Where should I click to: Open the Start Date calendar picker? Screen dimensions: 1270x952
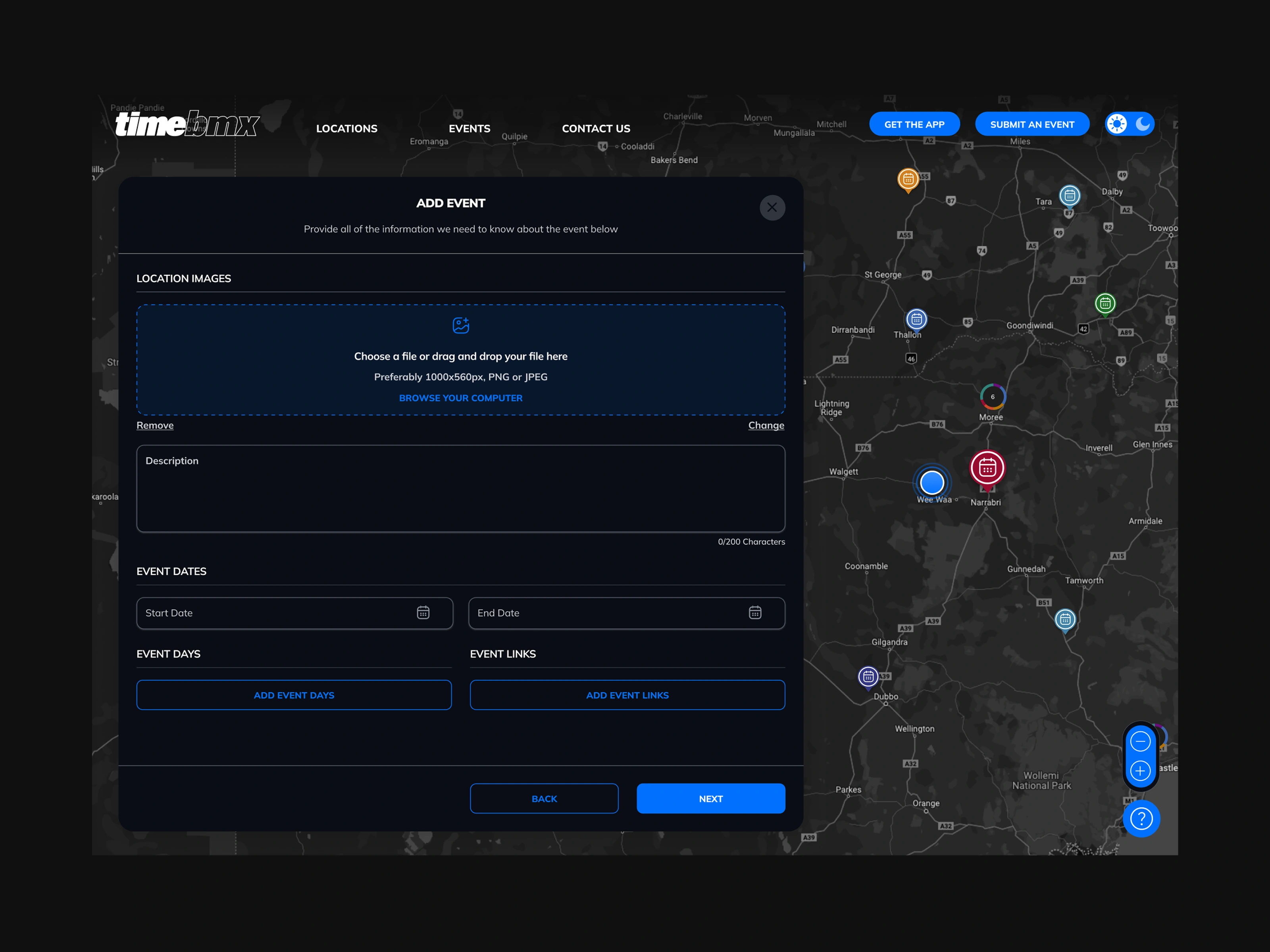tap(423, 613)
